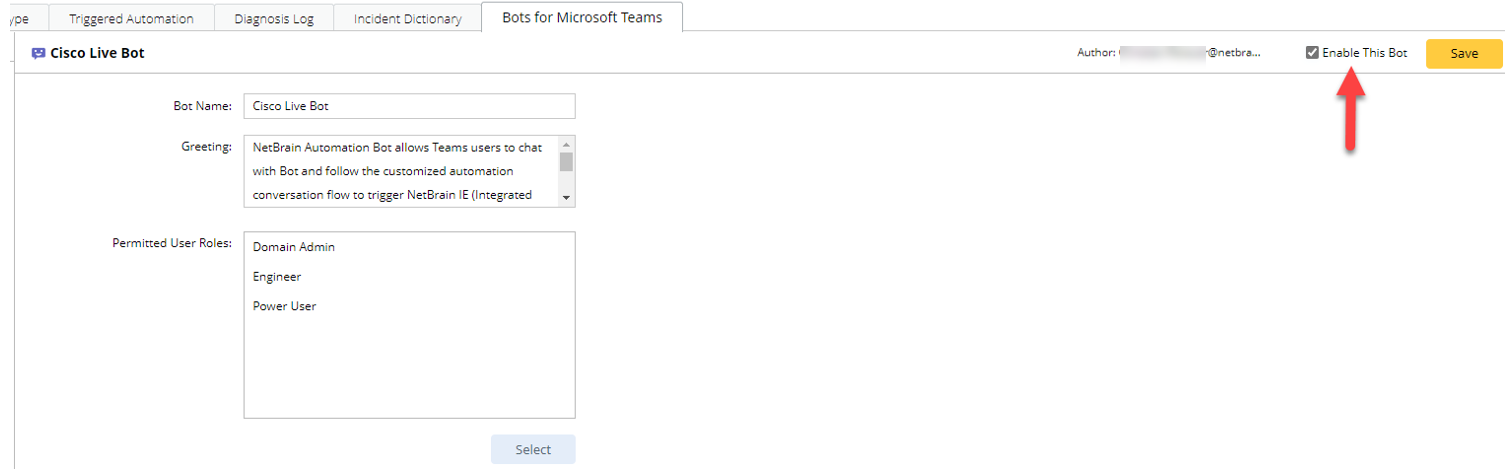1507x470 pixels.
Task: Click the Greeting scrollbar thumb
Action: click(x=567, y=162)
